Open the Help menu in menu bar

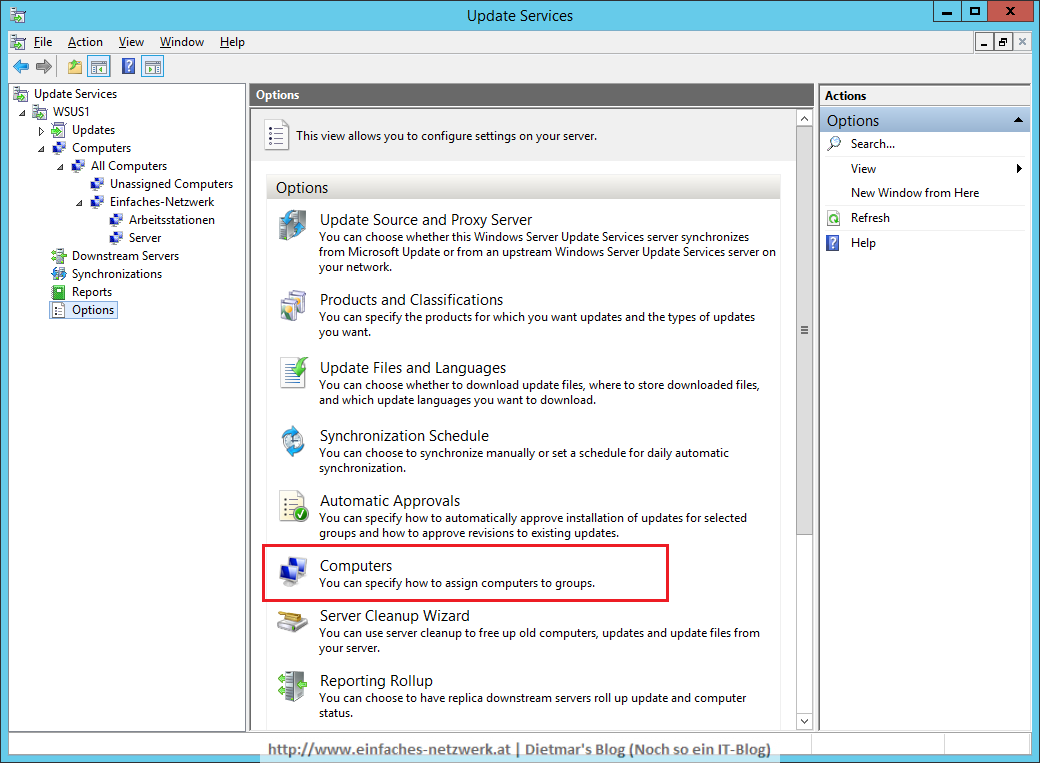pyautogui.click(x=232, y=42)
